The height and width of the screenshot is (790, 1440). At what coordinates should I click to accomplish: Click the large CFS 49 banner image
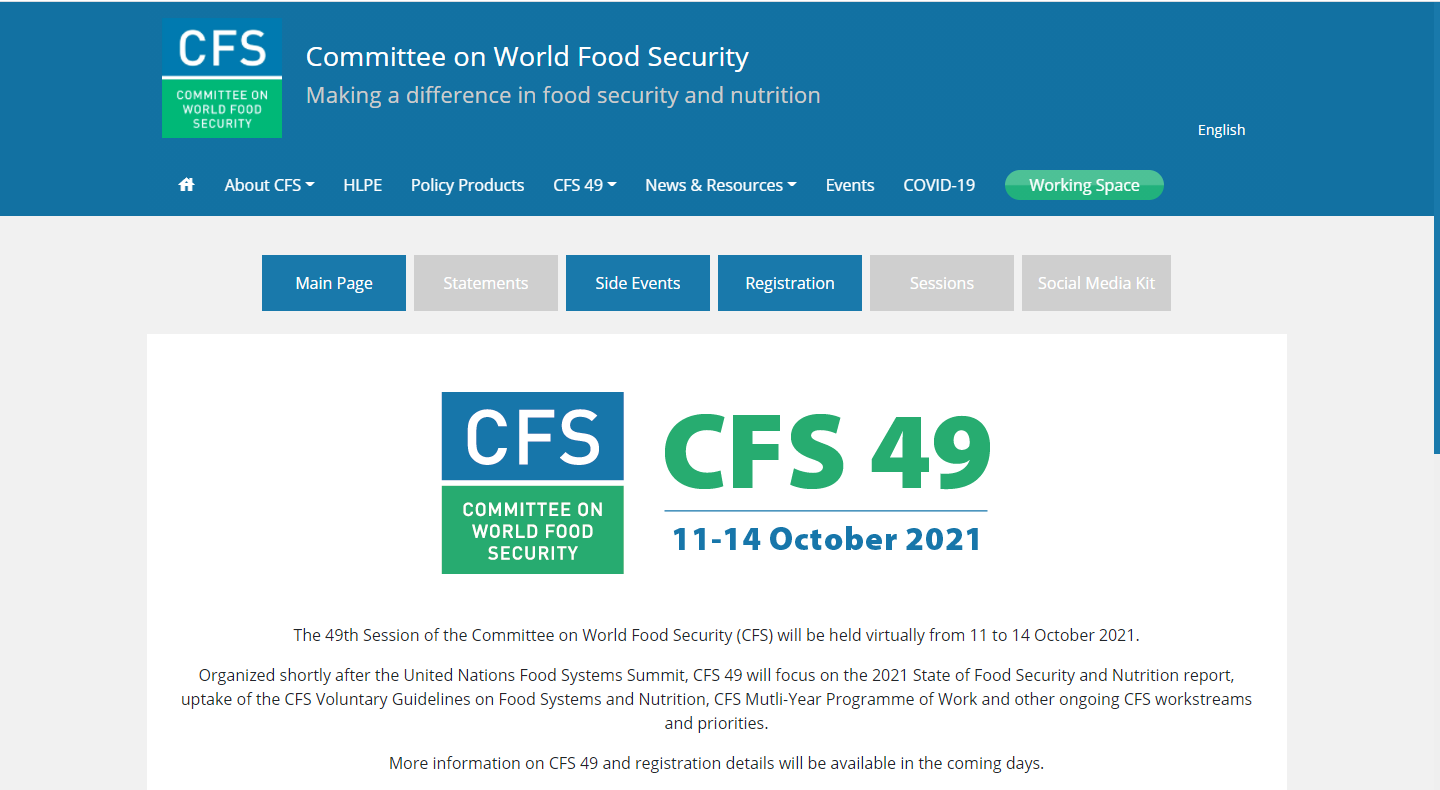[716, 483]
